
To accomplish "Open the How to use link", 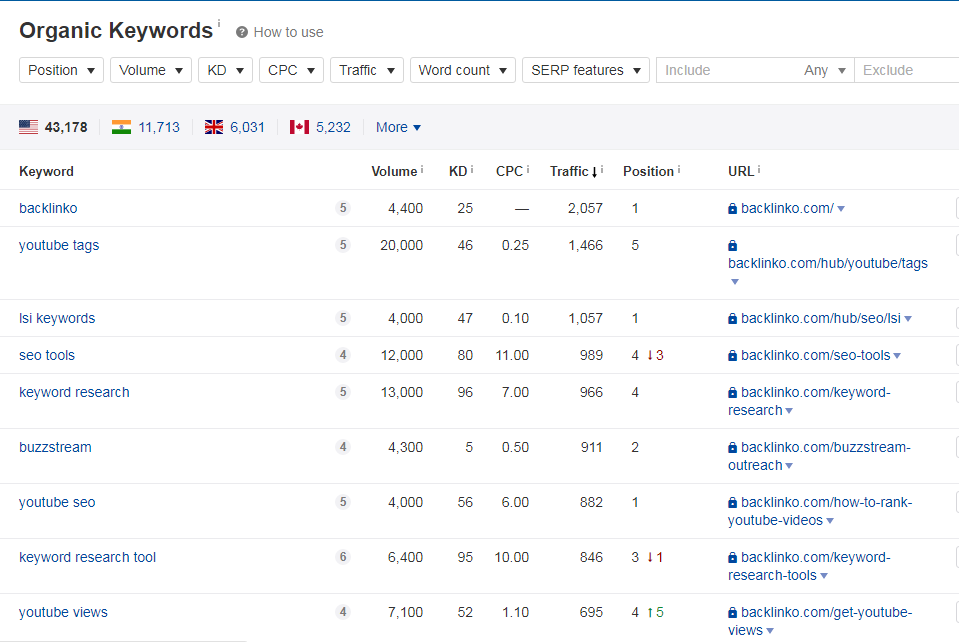I will pos(288,32).
